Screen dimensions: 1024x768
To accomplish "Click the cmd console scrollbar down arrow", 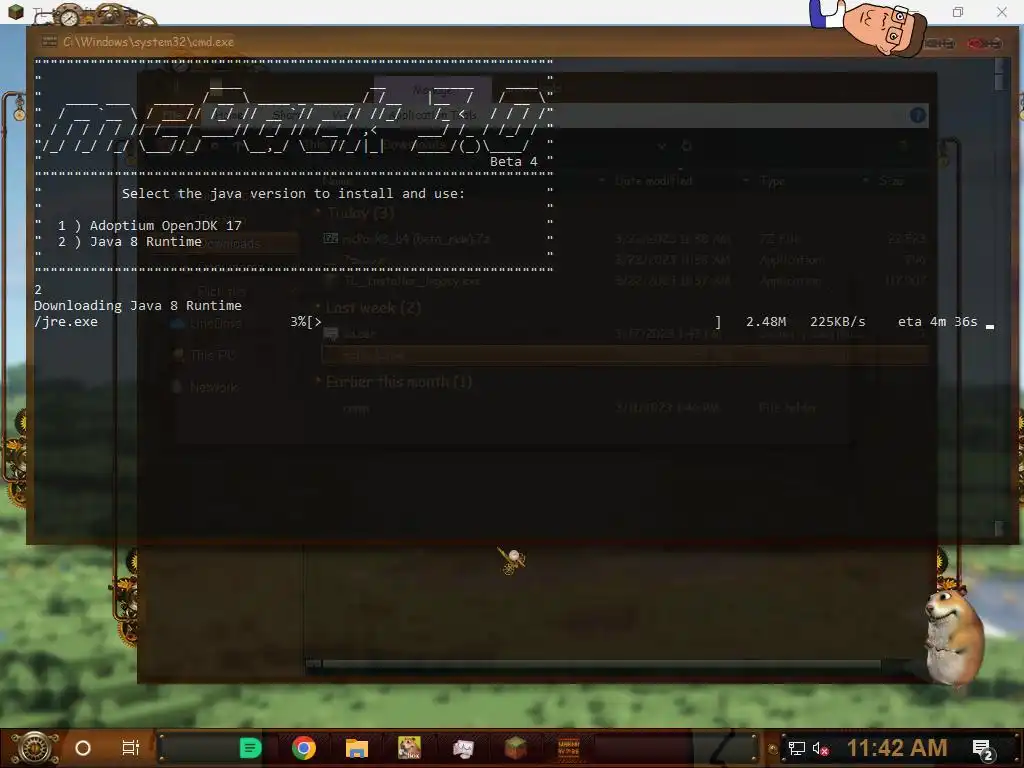I will coord(999,529).
